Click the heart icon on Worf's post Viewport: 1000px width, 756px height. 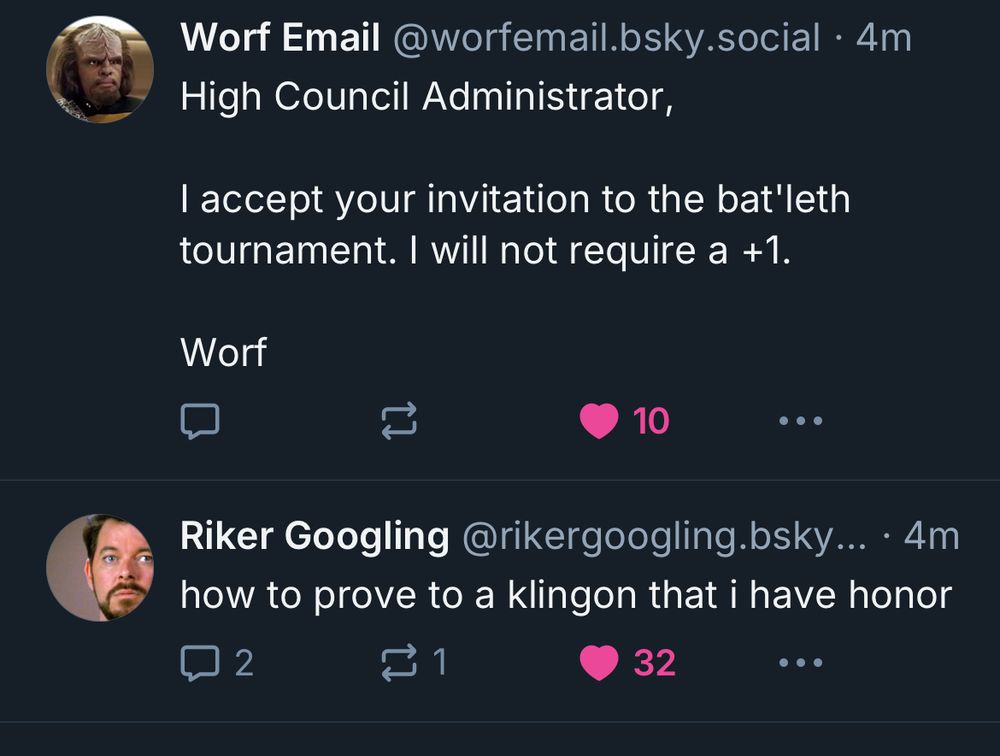598,420
